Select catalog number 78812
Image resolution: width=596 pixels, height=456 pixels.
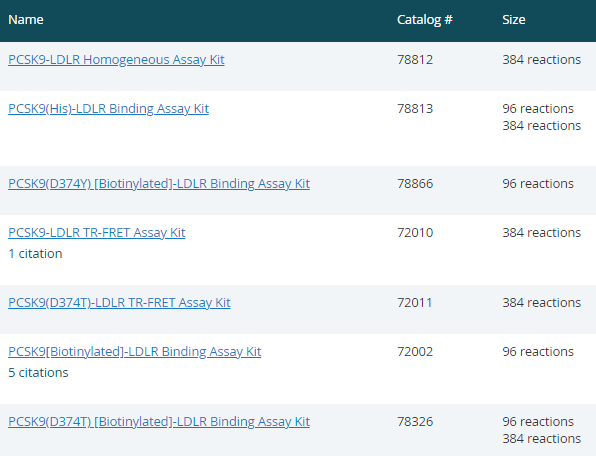[x=415, y=60]
